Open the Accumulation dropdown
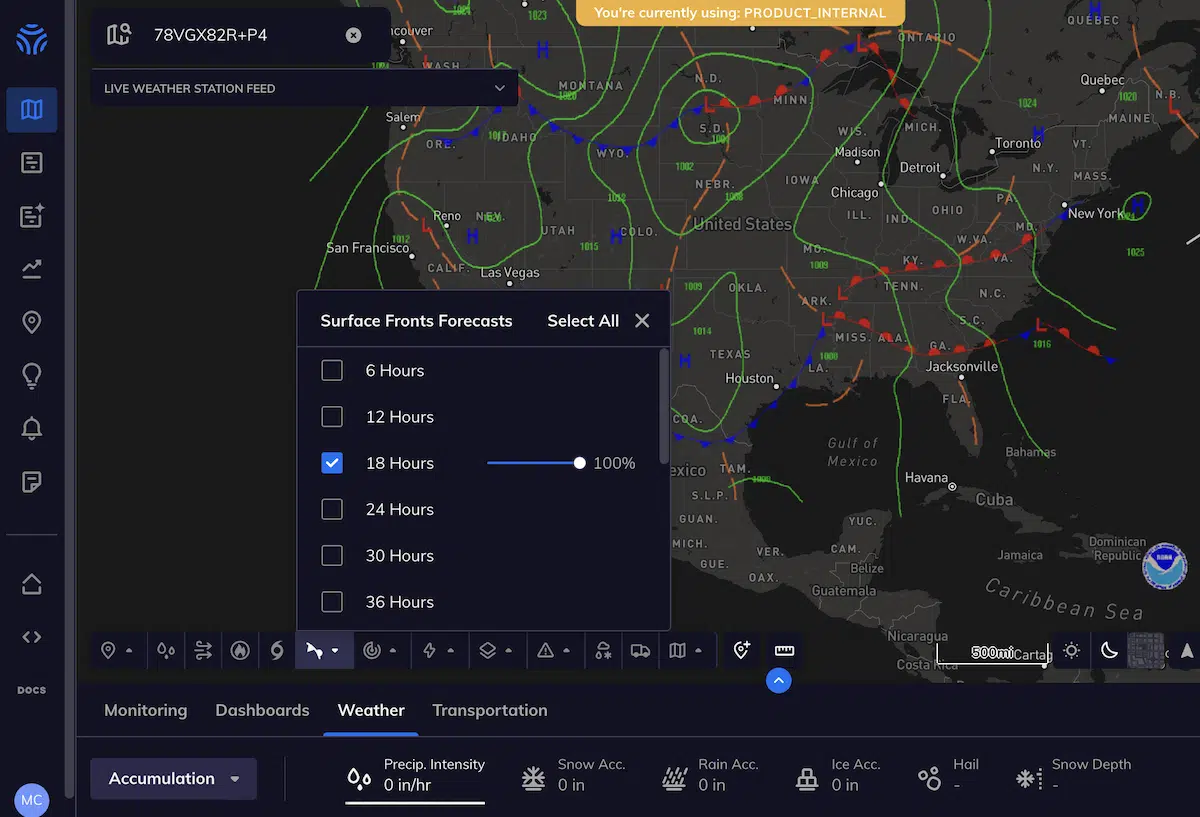1200x817 pixels. click(x=174, y=779)
